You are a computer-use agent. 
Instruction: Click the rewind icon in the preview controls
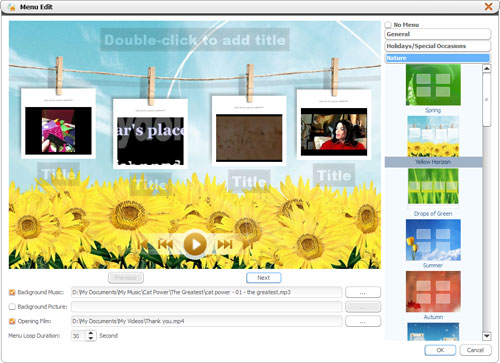pyautogui.click(x=165, y=244)
